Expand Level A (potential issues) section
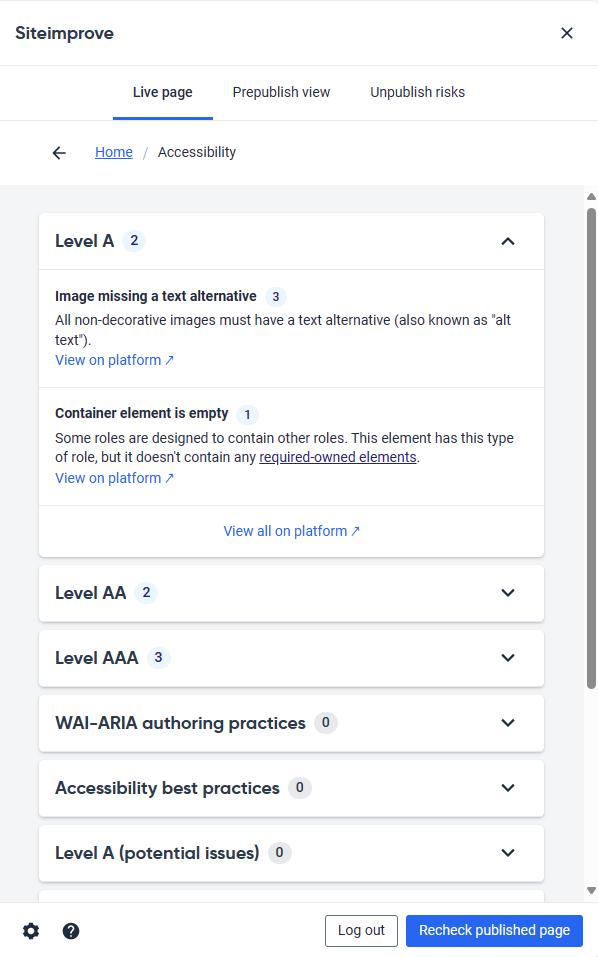 pyautogui.click(x=291, y=853)
